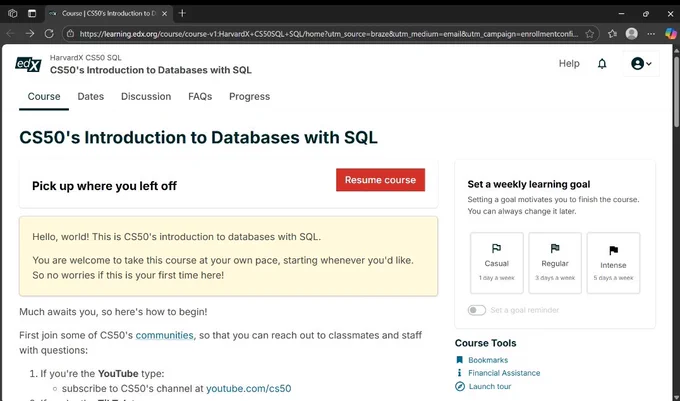Screen dimensions: 680x401
Task: Add page to favorites with the star icon
Action: [589, 34]
